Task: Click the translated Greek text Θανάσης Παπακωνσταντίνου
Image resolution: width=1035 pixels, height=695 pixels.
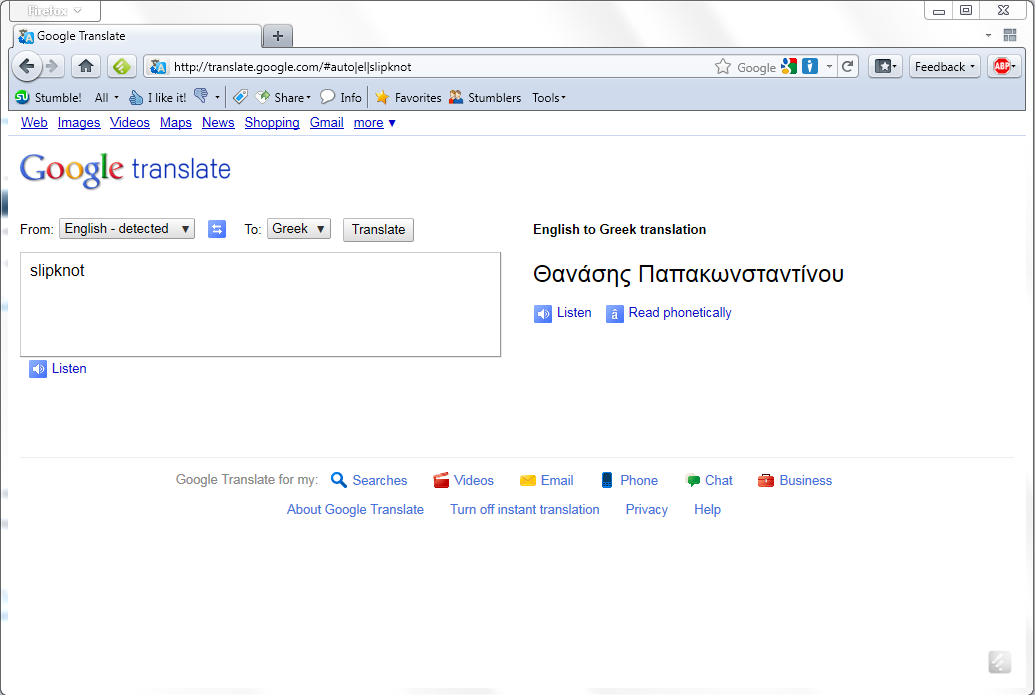Action: pos(688,274)
